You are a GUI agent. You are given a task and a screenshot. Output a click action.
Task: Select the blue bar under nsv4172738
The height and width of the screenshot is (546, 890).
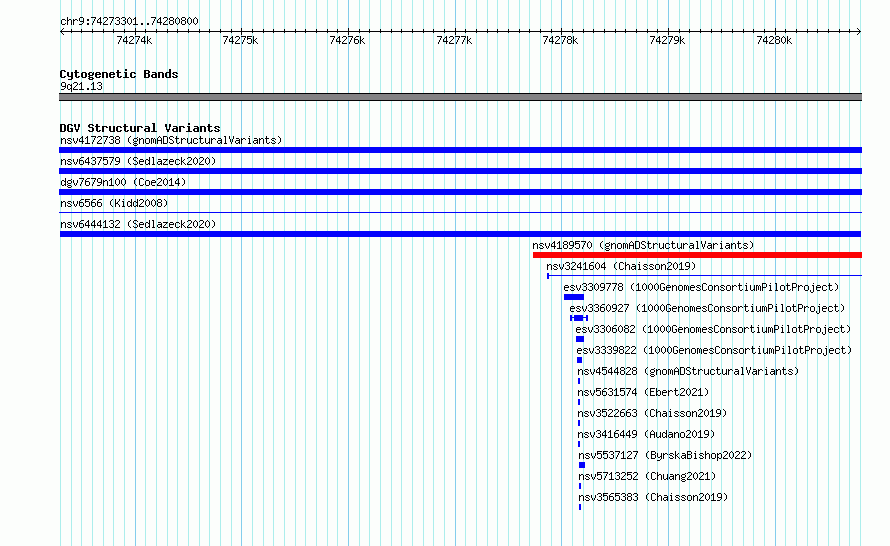click(460, 150)
